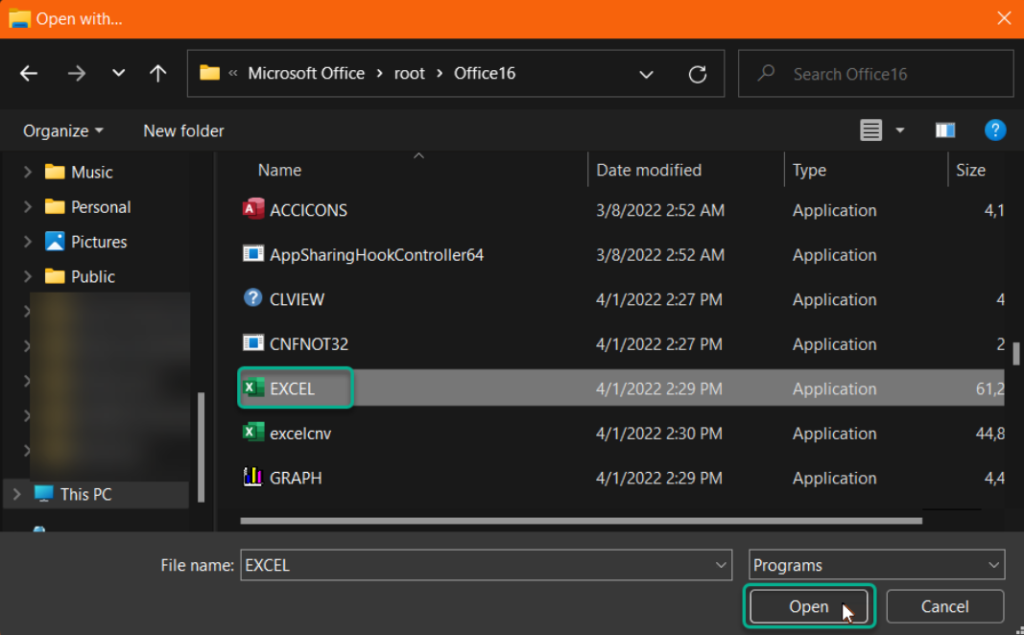Expand the This PC tree item
1024x635 pixels.
coord(16,494)
